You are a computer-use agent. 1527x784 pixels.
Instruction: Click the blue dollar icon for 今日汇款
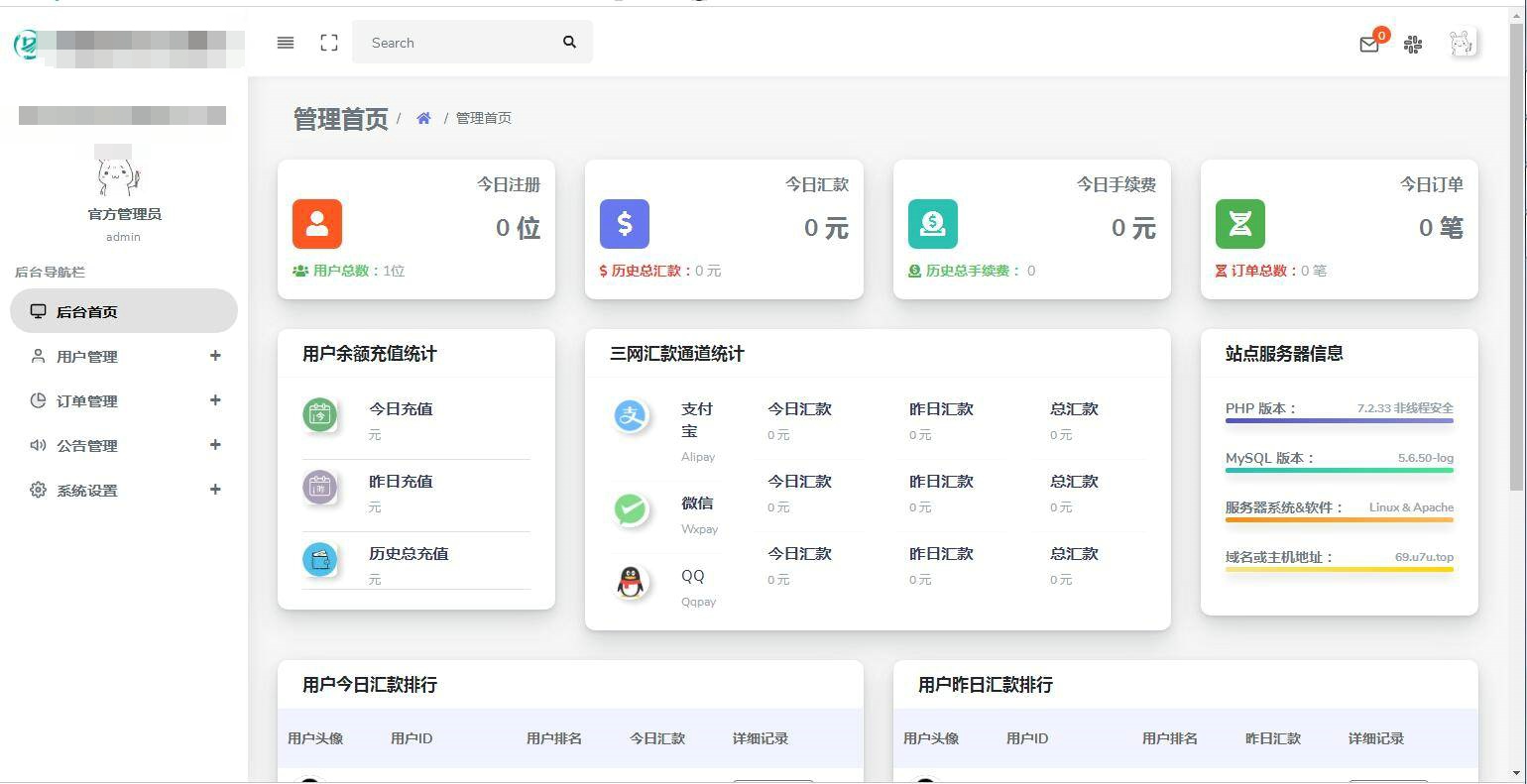(625, 224)
